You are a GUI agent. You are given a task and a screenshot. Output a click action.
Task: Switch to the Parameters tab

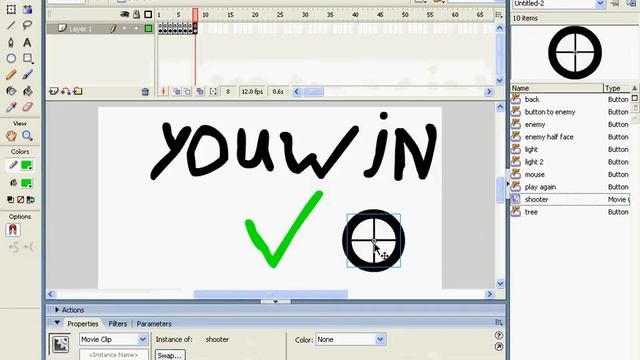coord(154,324)
